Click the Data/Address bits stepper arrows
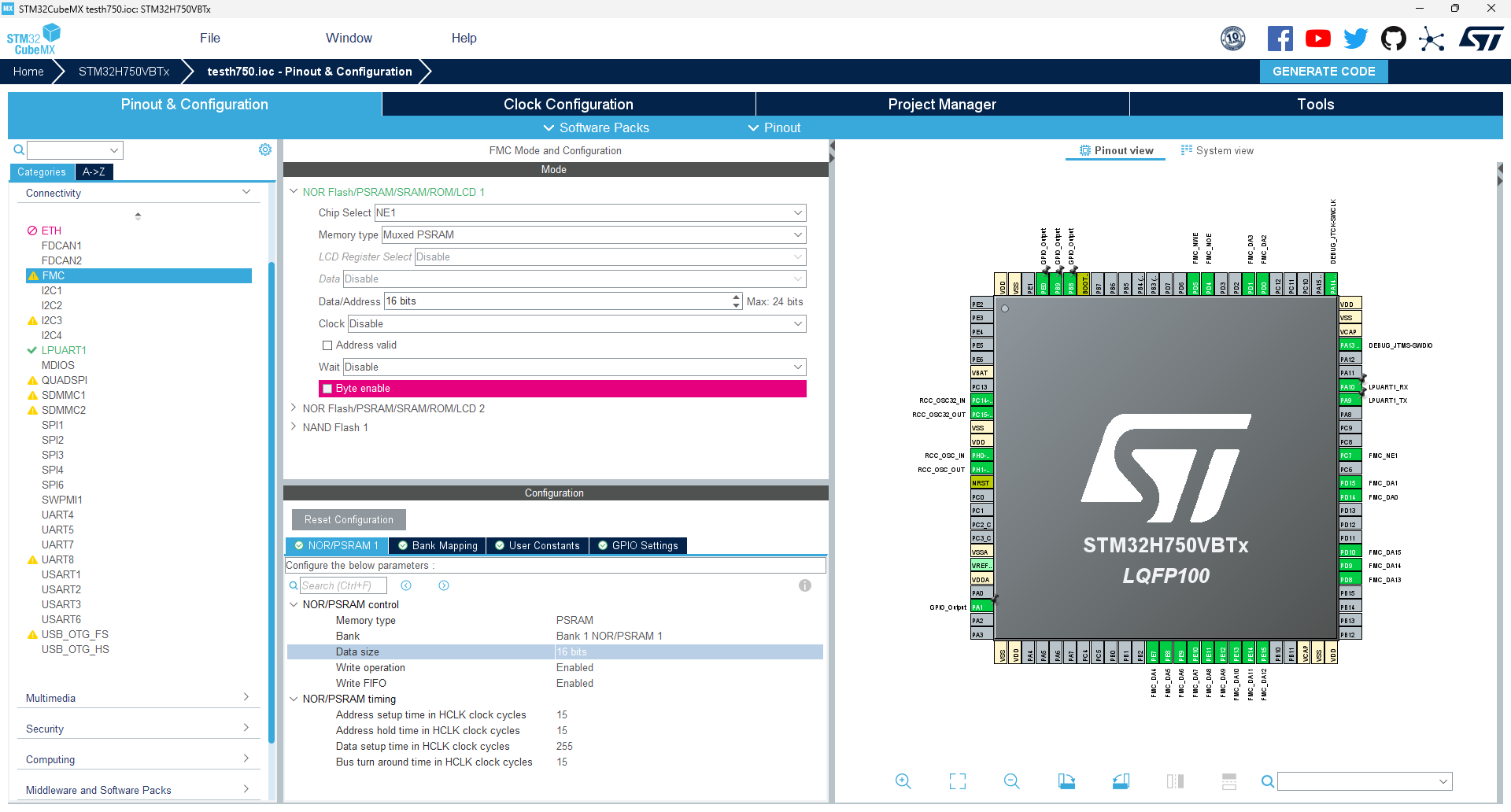1511x812 pixels. (x=737, y=301)
